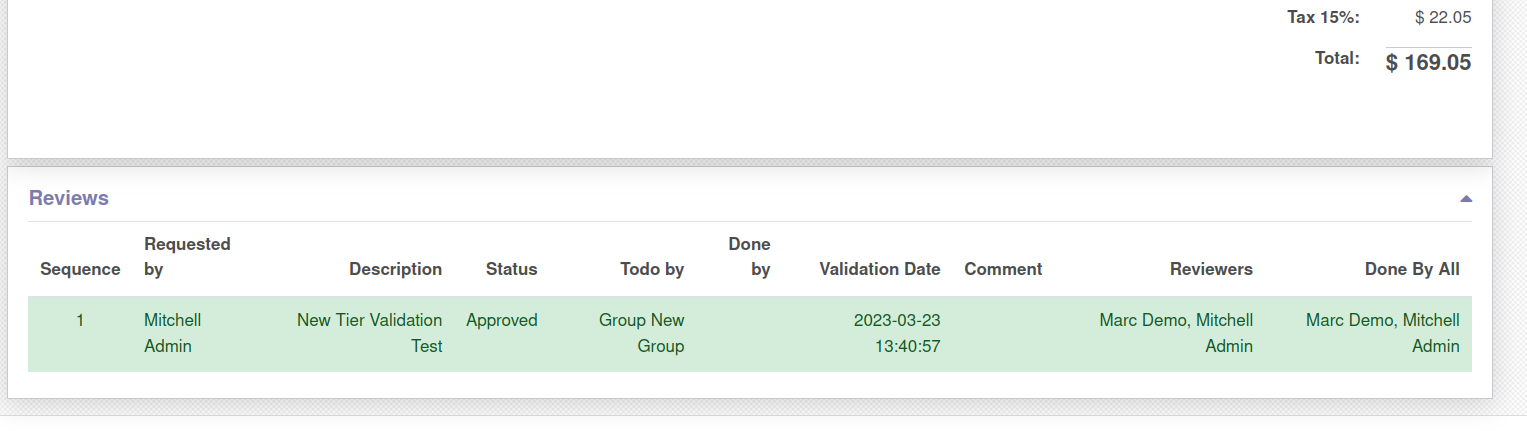1527x431 pixels.
Task: Click the Status column header
Action: [511, 269]
